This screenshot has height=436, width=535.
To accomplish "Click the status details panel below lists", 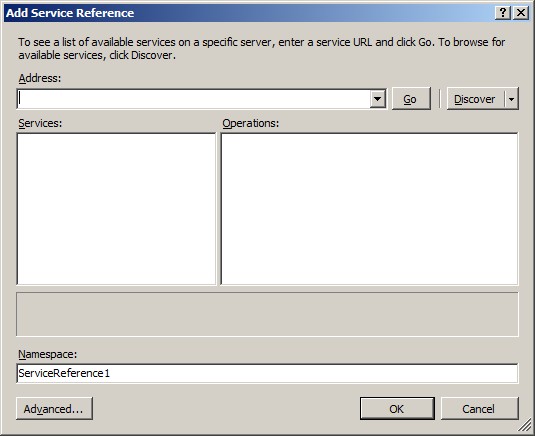I will [267, 314].
